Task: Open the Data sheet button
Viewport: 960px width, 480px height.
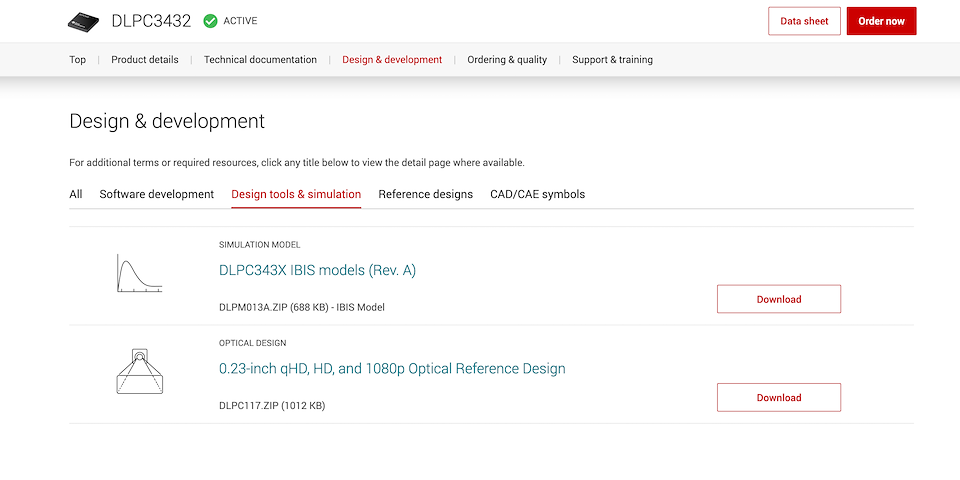Action: (804, 21)
